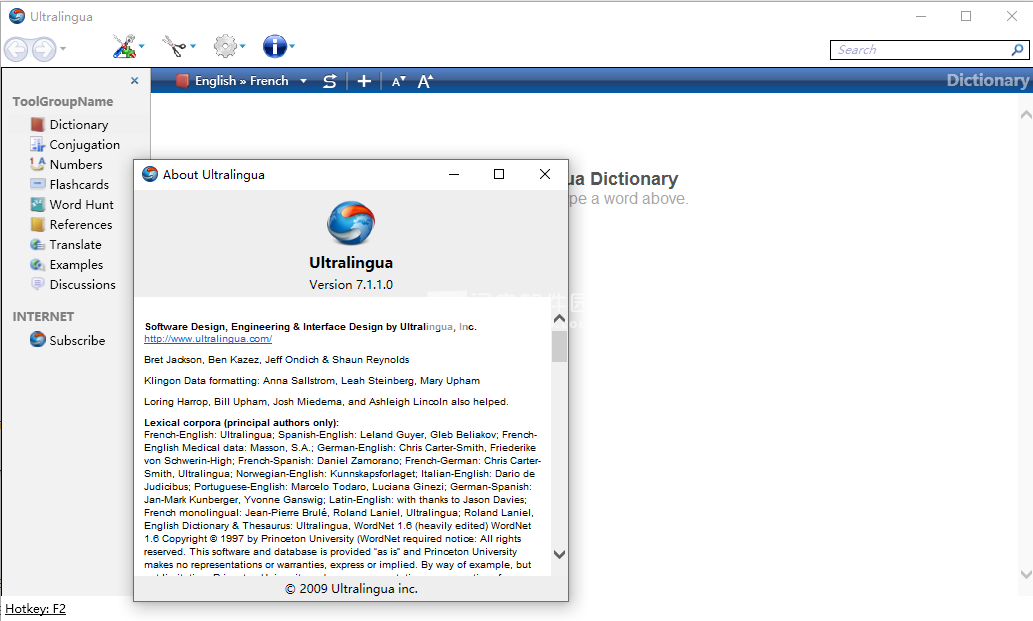Click the © 2009 Ultralingua inc. text
Image resolution: width=1033 pixels, height=621 pixels.
pyautogui.click(x=351, y=589)
